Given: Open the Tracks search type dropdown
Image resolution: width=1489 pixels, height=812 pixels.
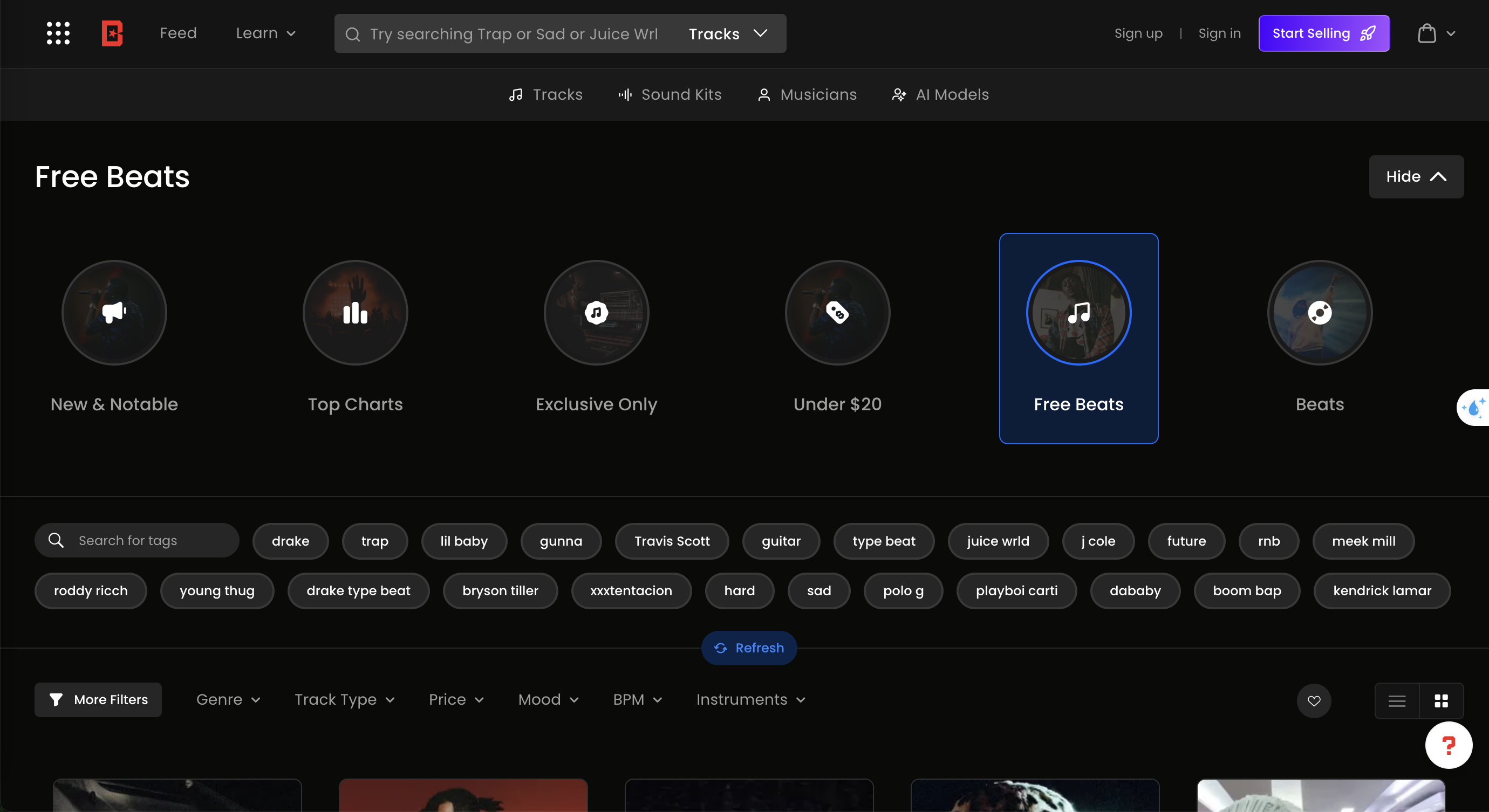Looking at the screenshot, I should pyautogui.click(x=728, y=34).
